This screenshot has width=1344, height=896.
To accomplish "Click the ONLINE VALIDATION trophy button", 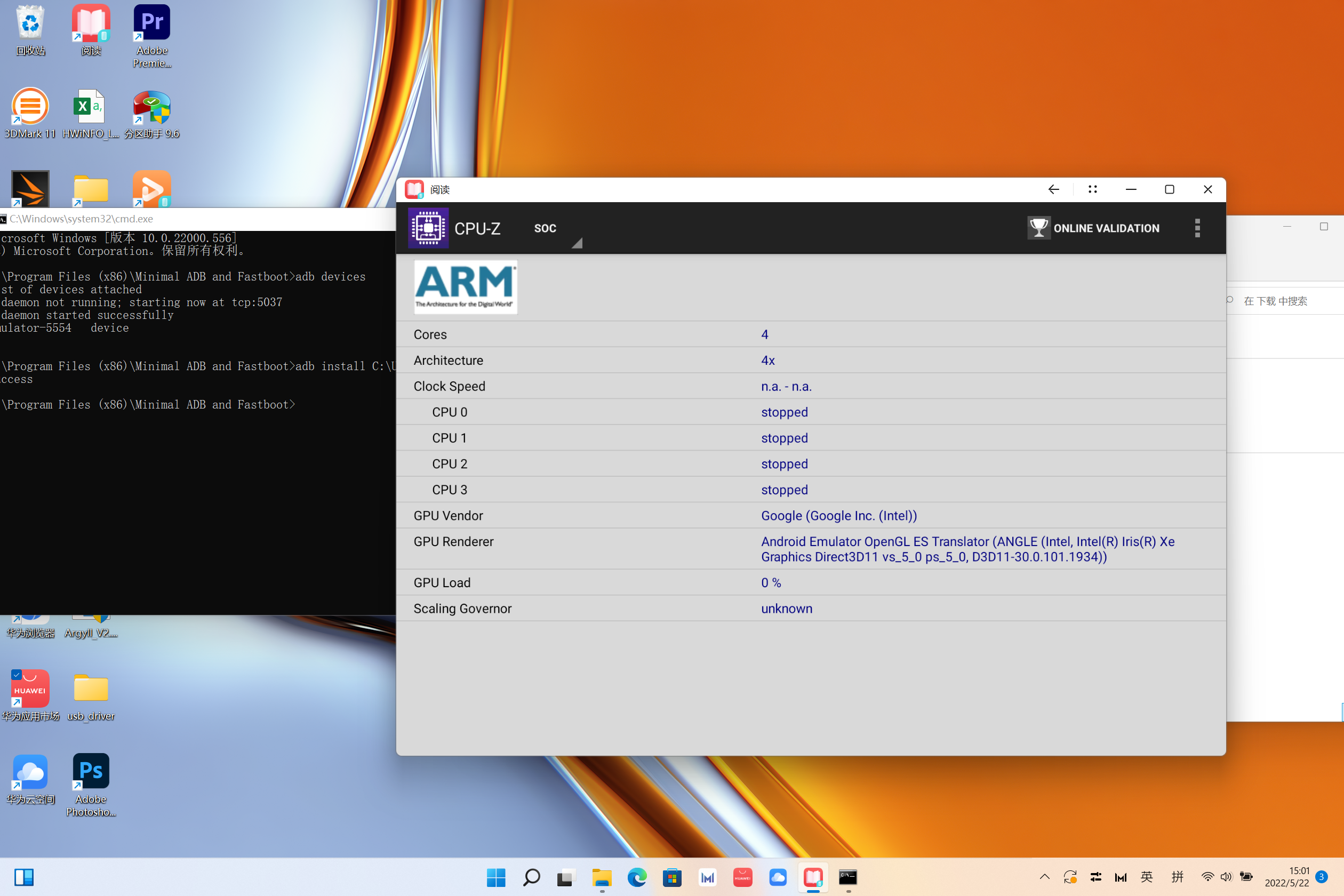I will [x=1094, y=228].
